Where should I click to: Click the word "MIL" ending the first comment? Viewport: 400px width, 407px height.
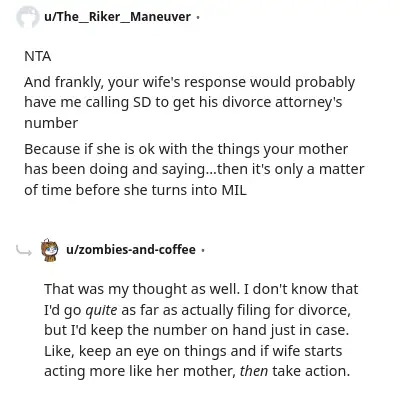[234, 190]
